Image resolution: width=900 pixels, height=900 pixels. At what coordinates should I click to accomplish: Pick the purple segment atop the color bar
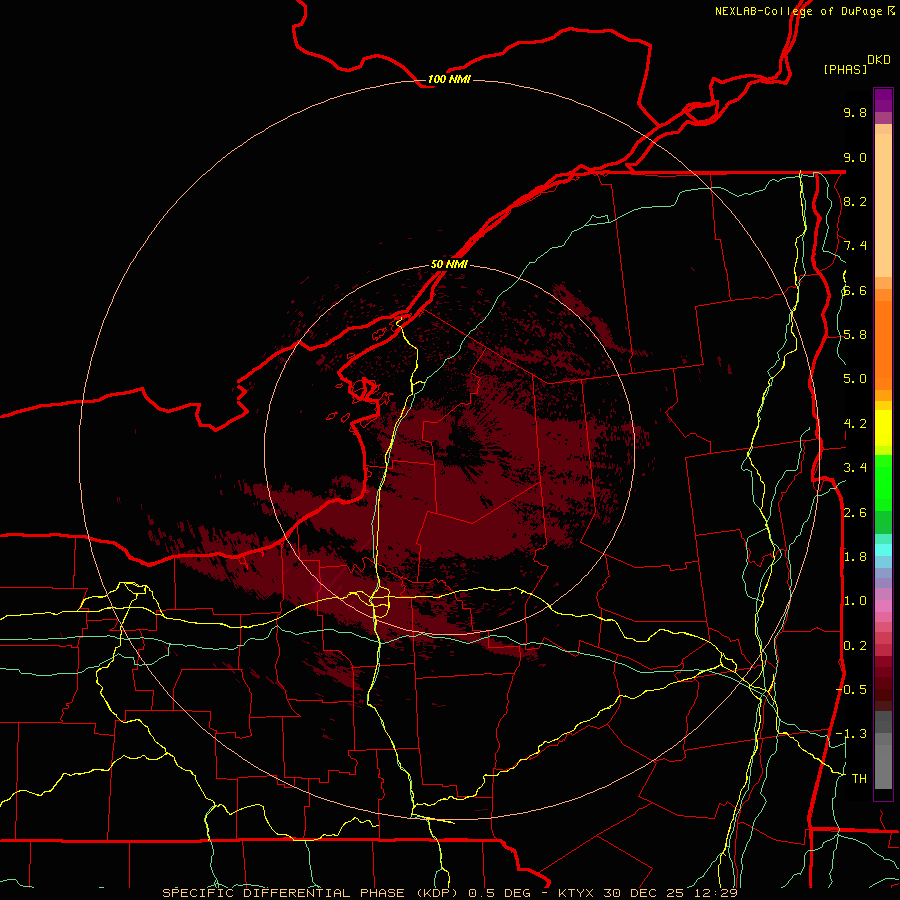883,100
